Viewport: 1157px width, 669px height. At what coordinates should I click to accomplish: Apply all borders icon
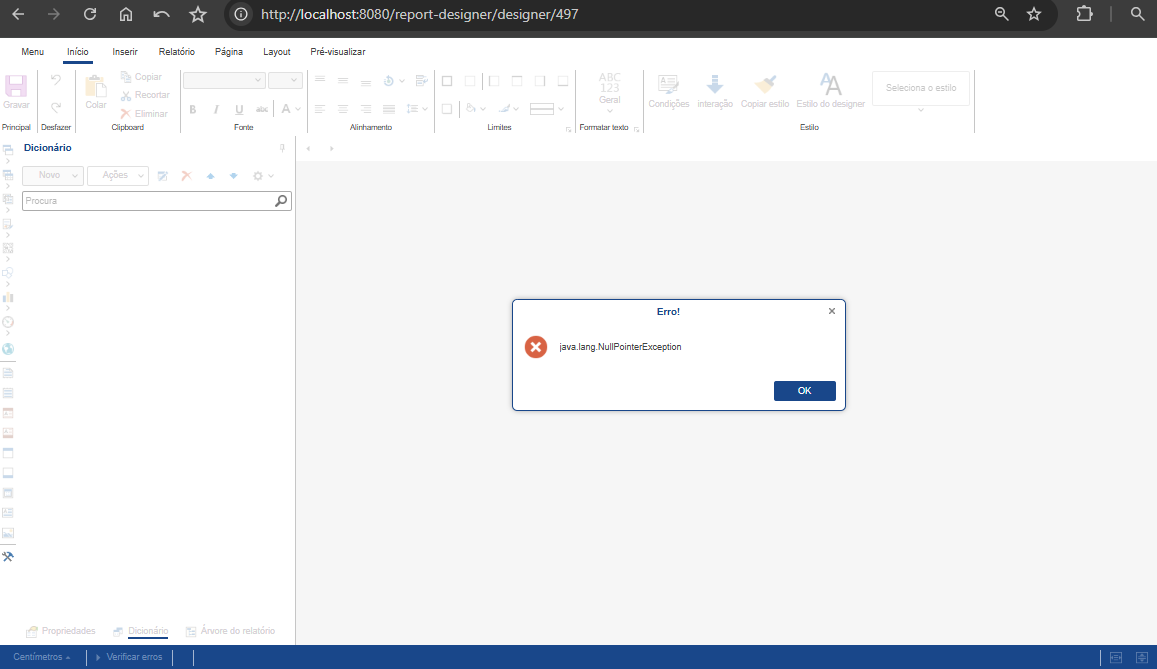pos(446,81)
